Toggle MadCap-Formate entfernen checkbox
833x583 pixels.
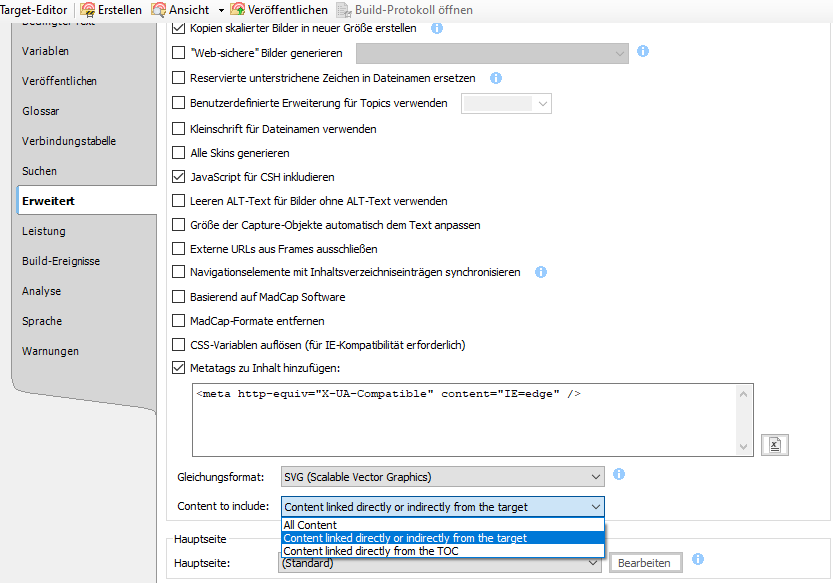(179, 321)
